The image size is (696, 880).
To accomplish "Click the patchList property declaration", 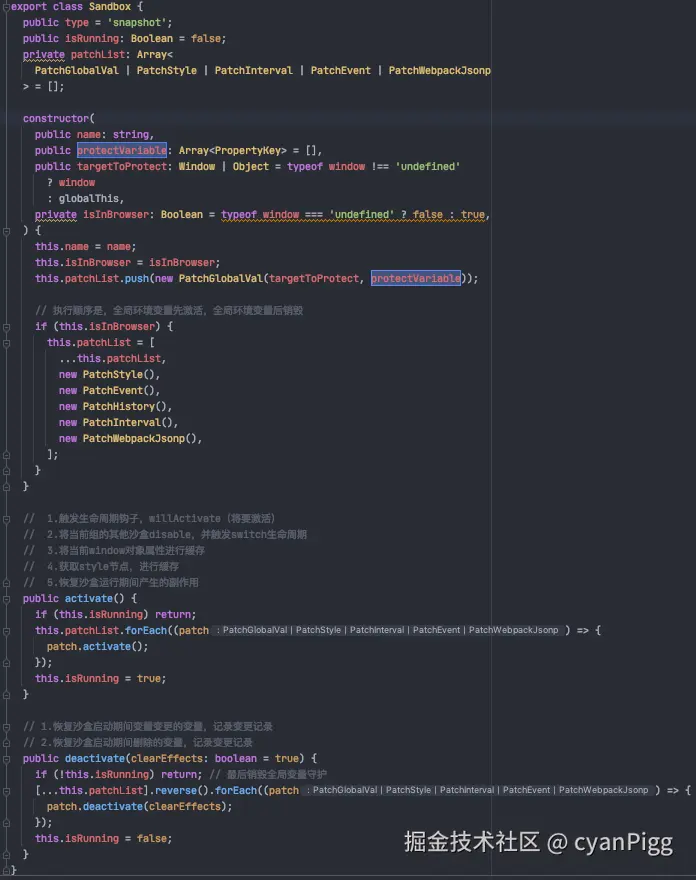I will pos(98,54).
